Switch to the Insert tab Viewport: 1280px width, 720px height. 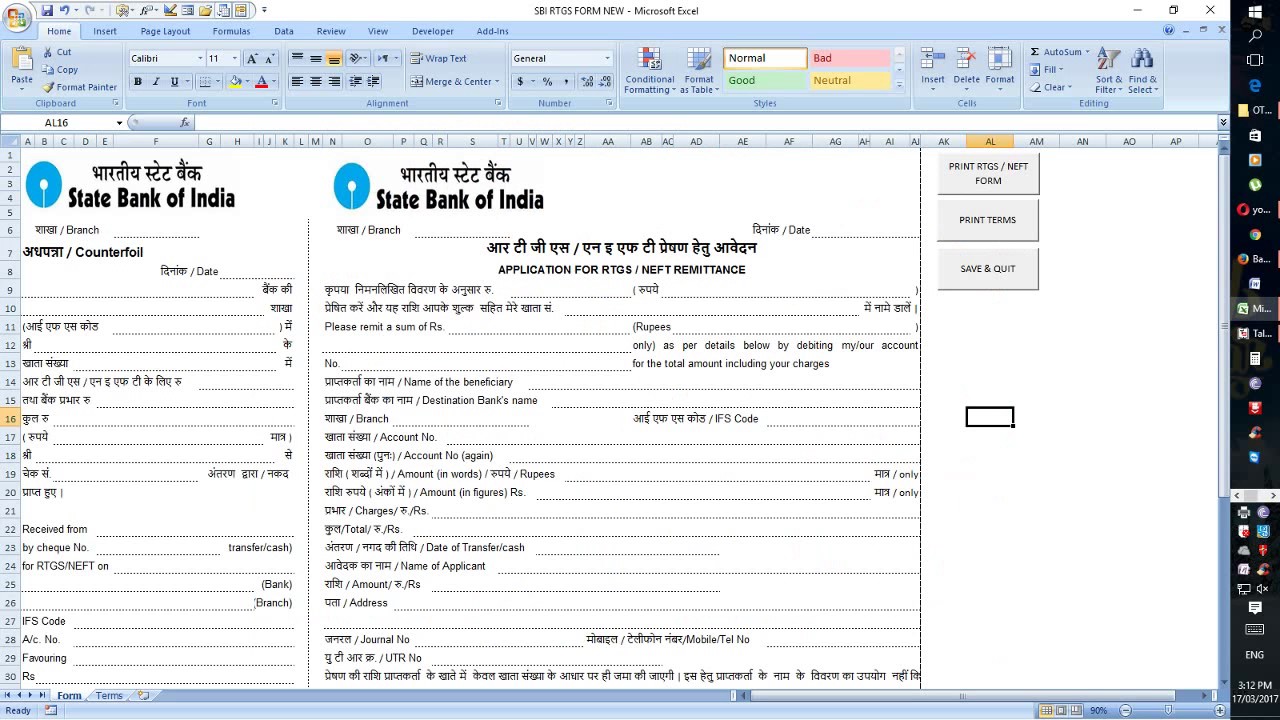[105, 31]
